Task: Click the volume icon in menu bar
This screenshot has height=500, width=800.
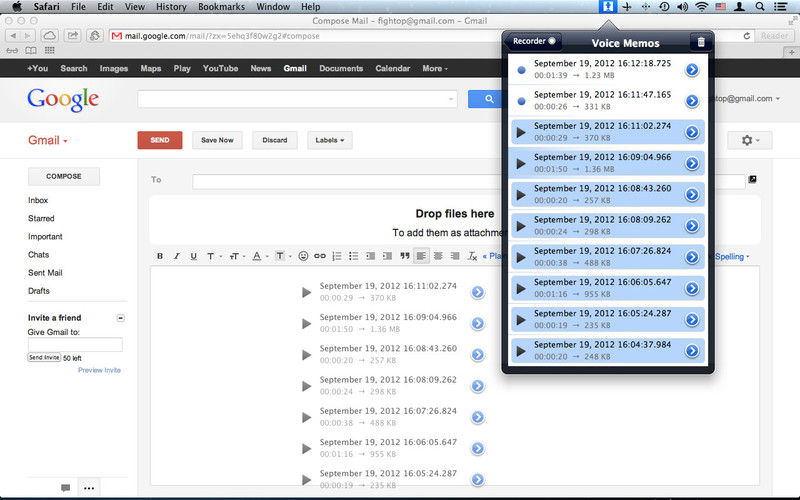Action: point(683,7)
